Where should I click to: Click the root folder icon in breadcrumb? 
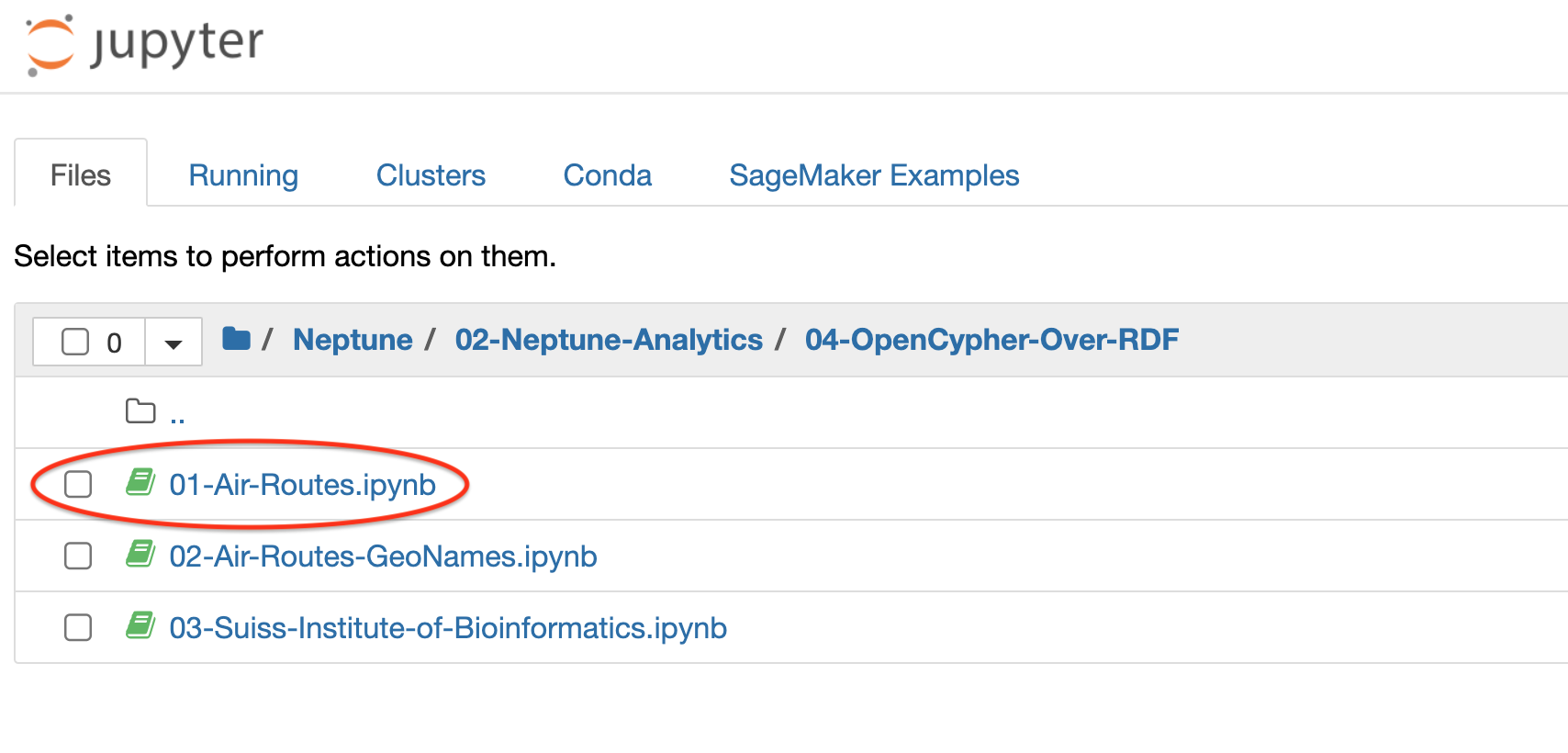click(236, 340)
